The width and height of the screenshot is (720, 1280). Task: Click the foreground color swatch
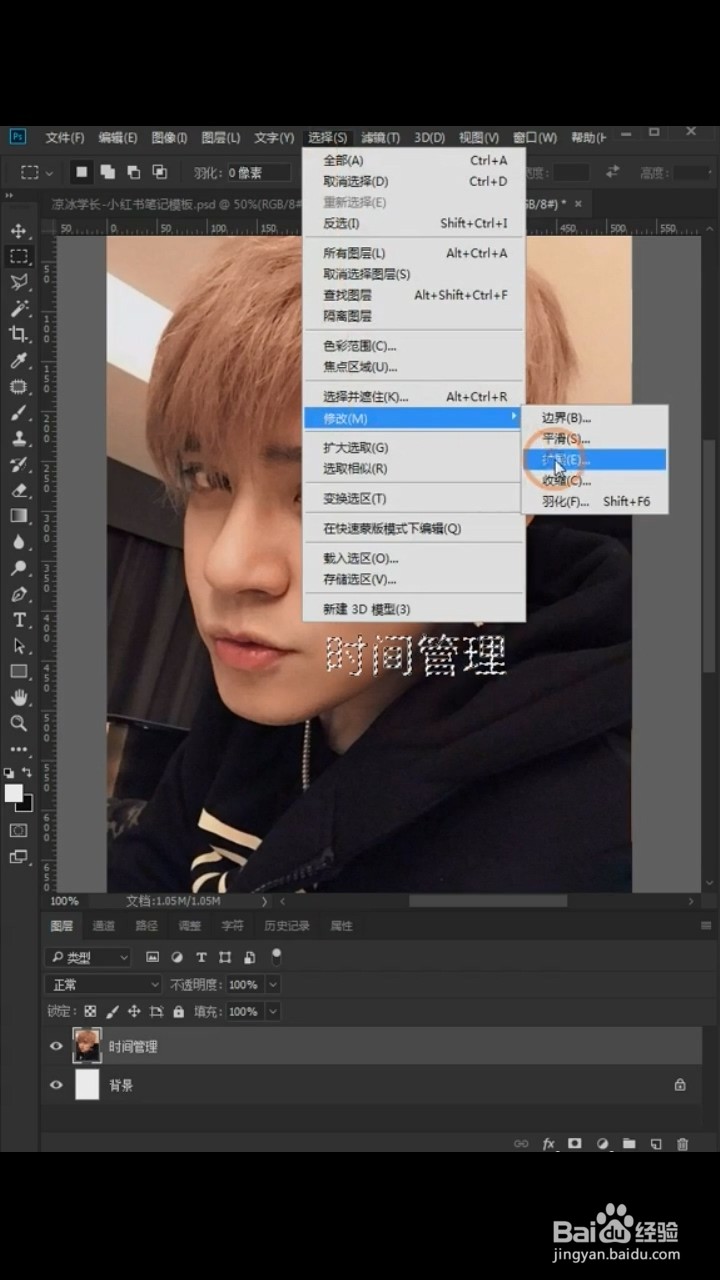(x=13, y=793)
